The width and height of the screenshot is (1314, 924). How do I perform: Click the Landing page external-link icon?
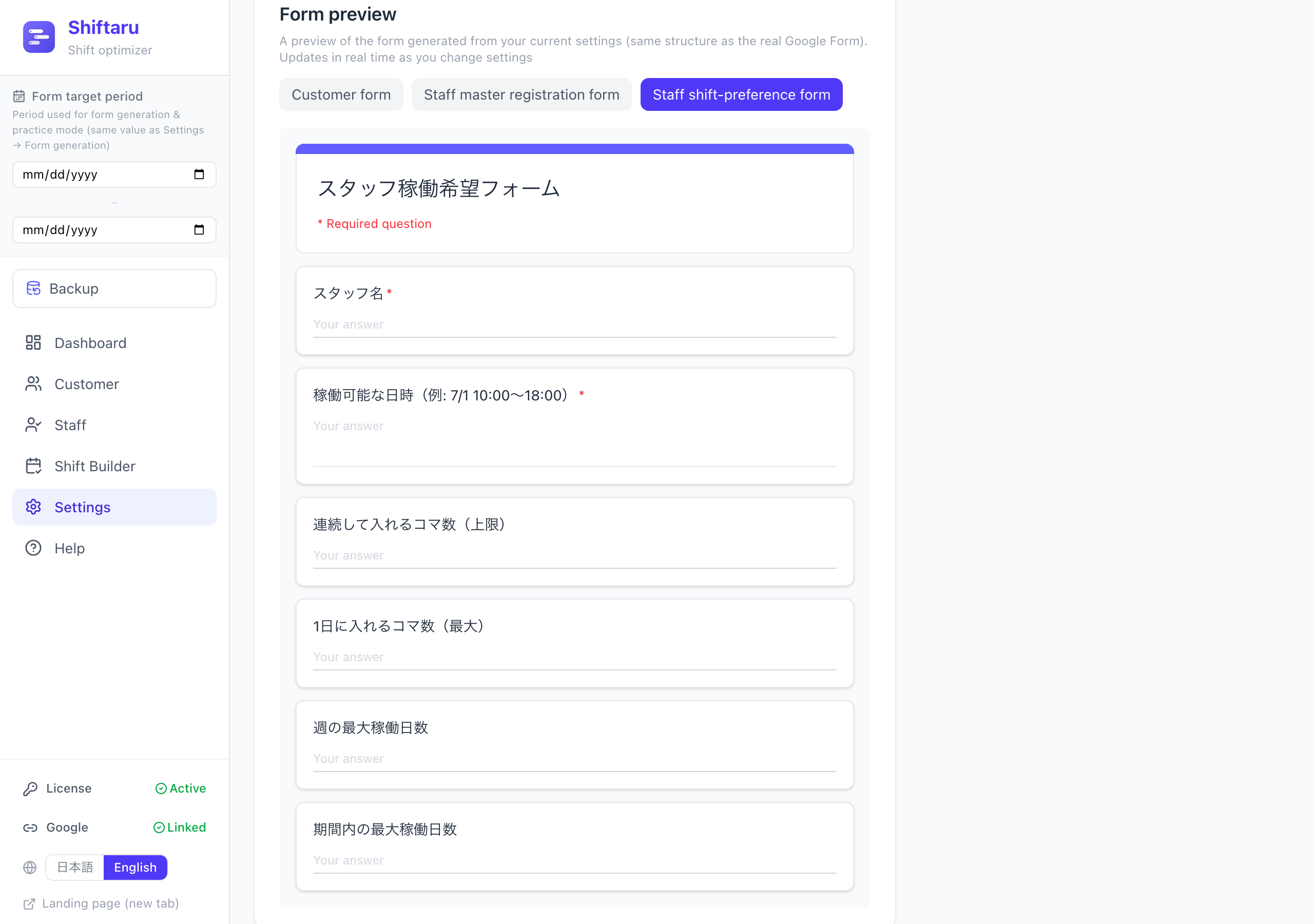click(x=29, y=904)
